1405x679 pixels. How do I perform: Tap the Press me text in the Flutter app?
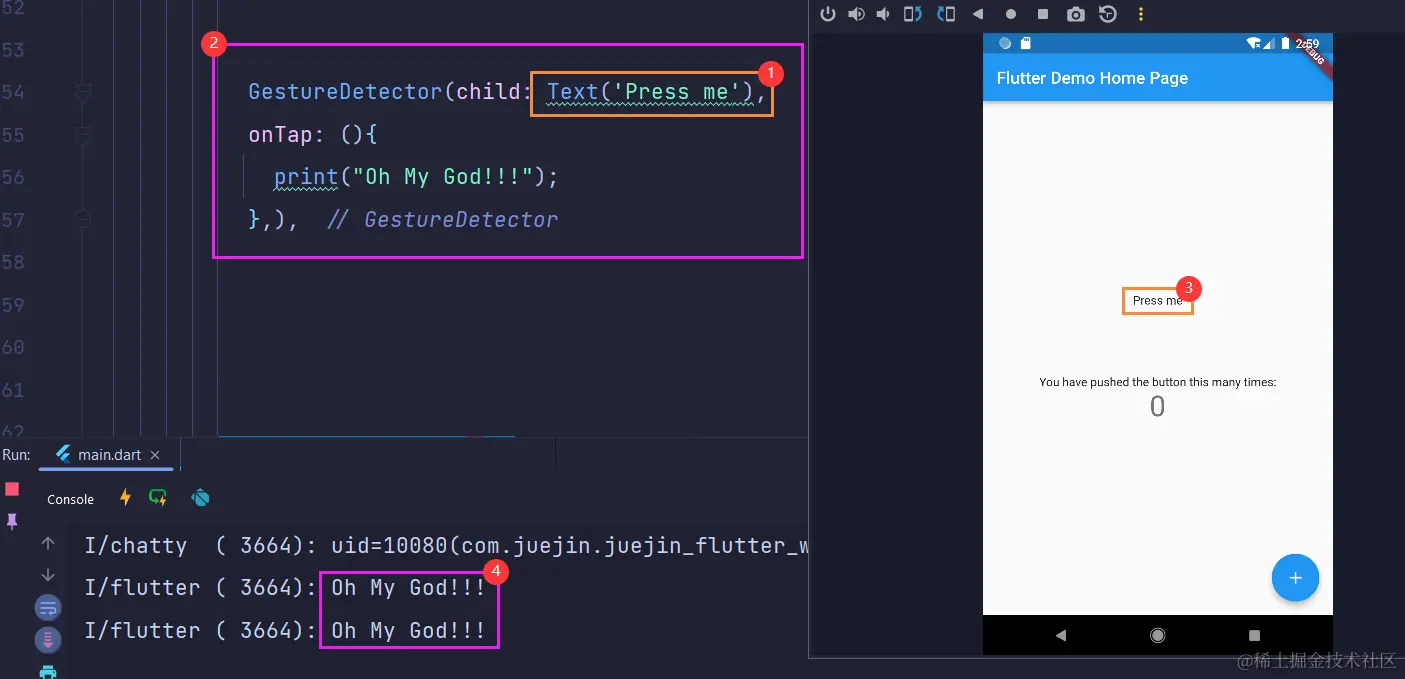click(x=1157, y=300)
